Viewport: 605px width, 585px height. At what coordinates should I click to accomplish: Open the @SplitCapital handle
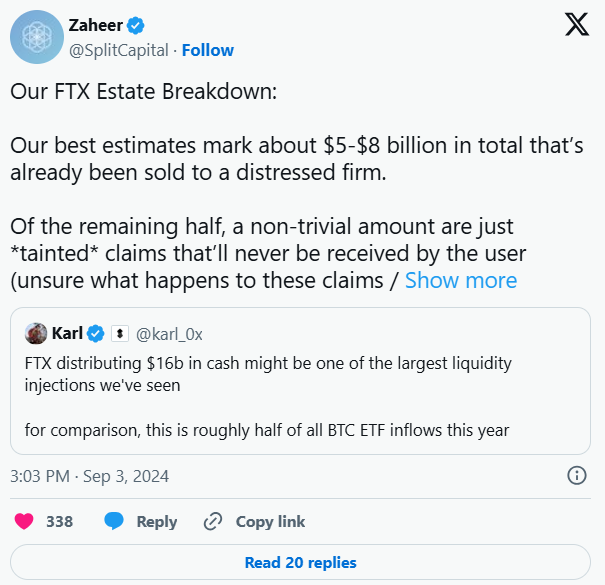click(117, 50)
